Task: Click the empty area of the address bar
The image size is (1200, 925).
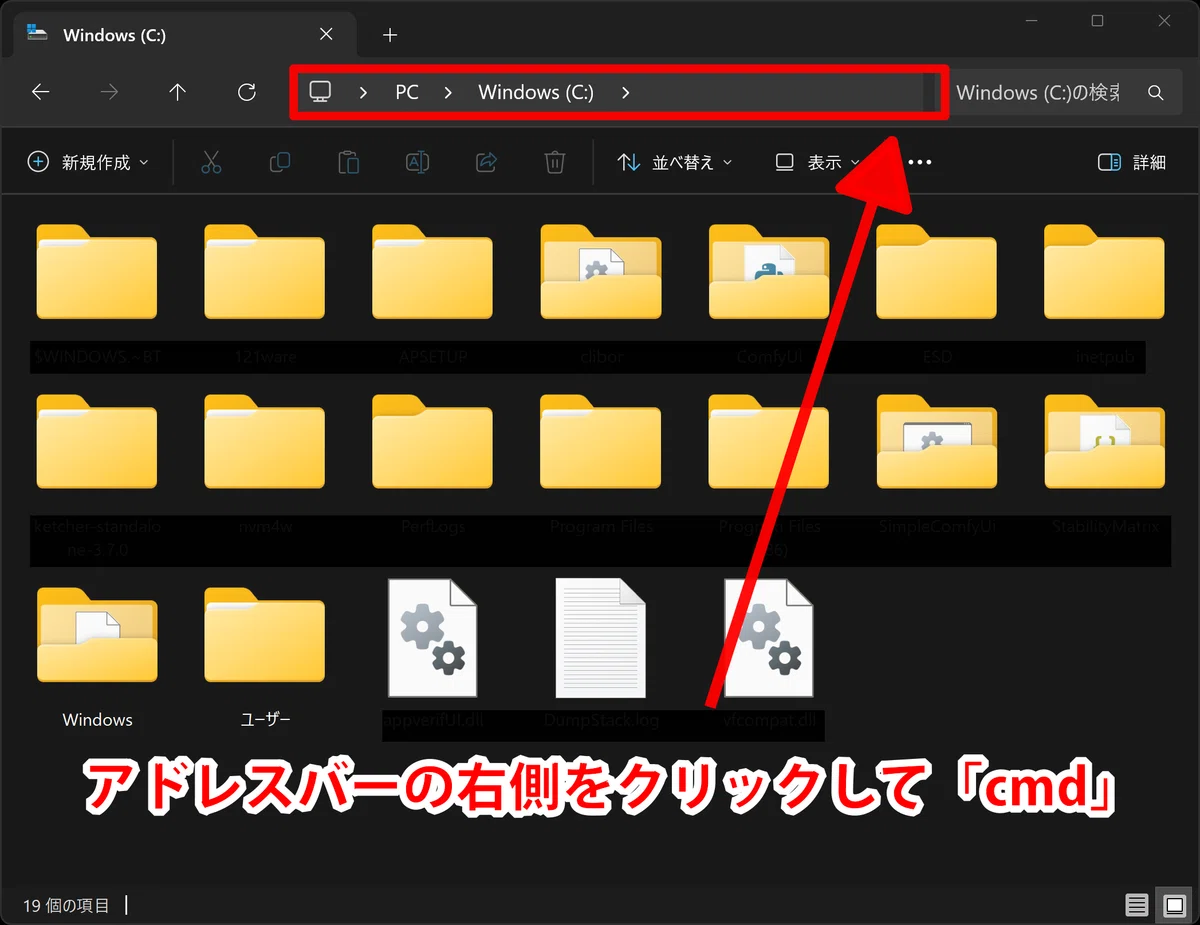Action: [780, 92]
